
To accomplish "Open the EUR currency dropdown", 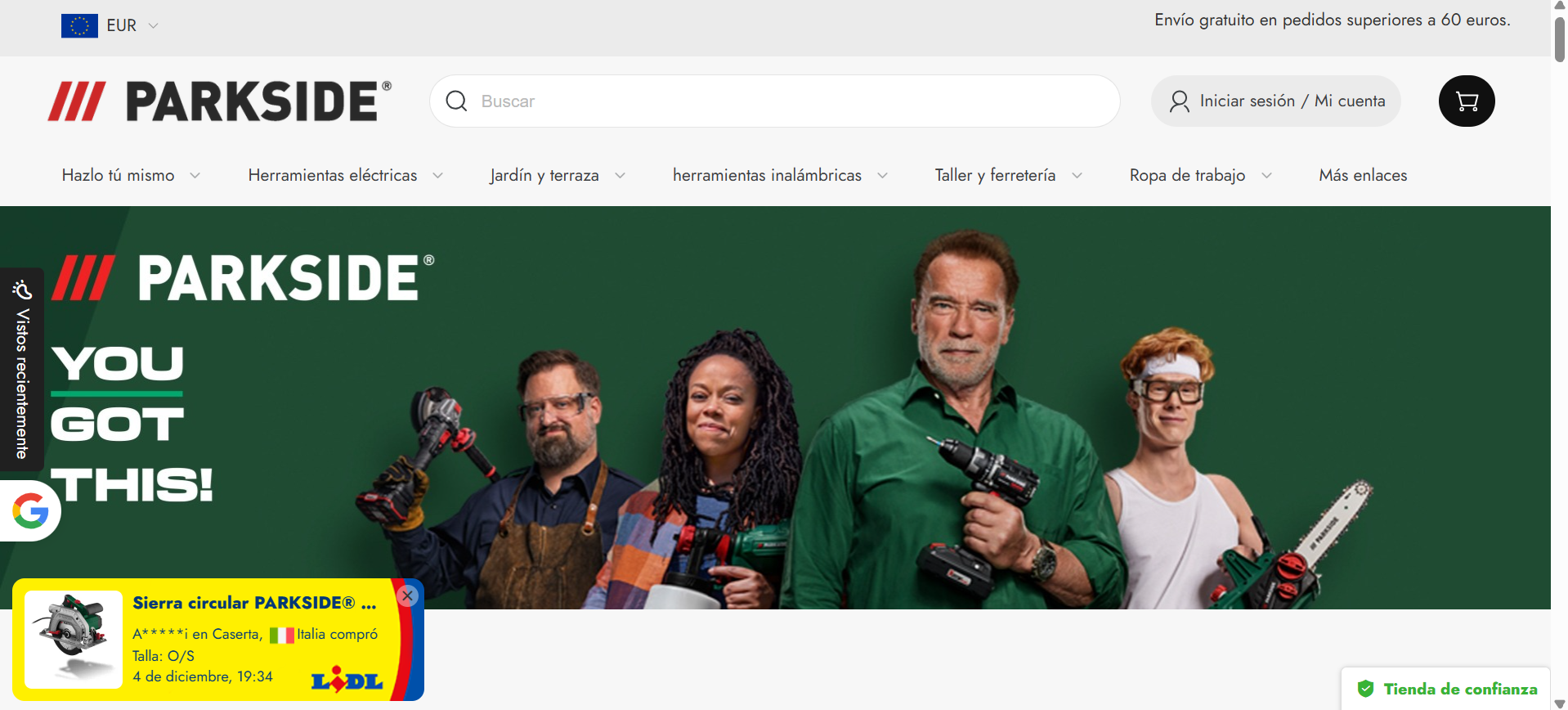I will pos(132,26).
